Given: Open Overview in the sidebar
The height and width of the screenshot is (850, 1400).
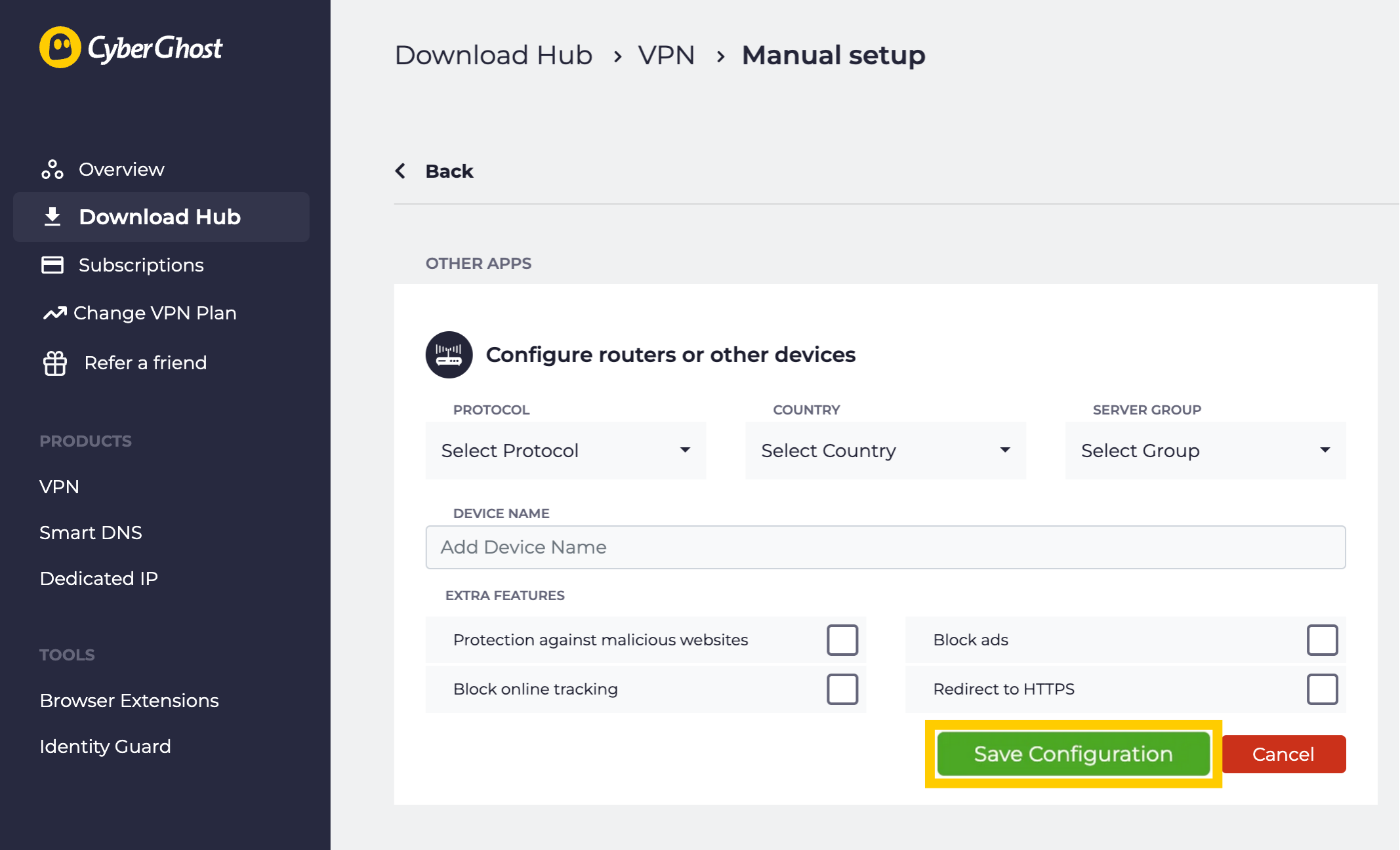Looking at the screenshot, I should pyautogui.click(x=121, y=169).
